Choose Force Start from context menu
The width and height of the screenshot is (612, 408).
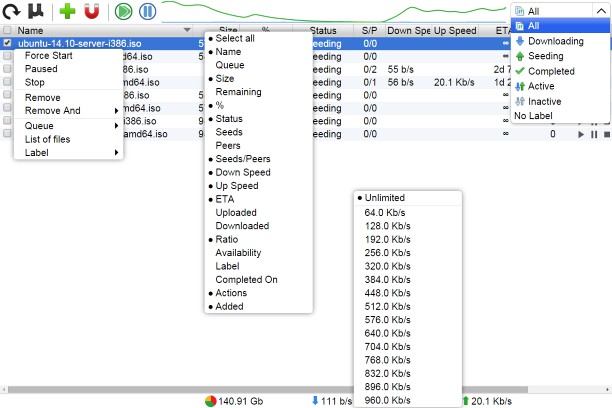48,56
